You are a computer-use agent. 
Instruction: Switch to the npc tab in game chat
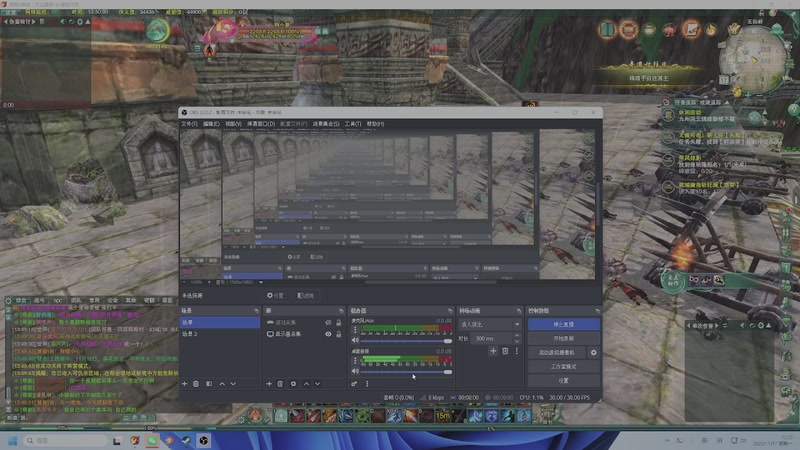coord(58,301)
